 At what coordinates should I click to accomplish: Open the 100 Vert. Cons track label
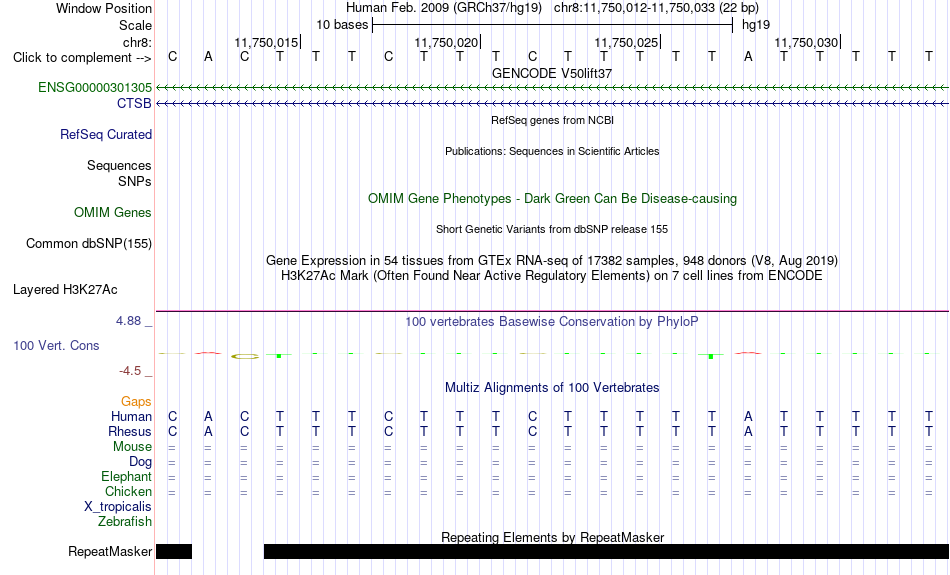pos(56,345)
